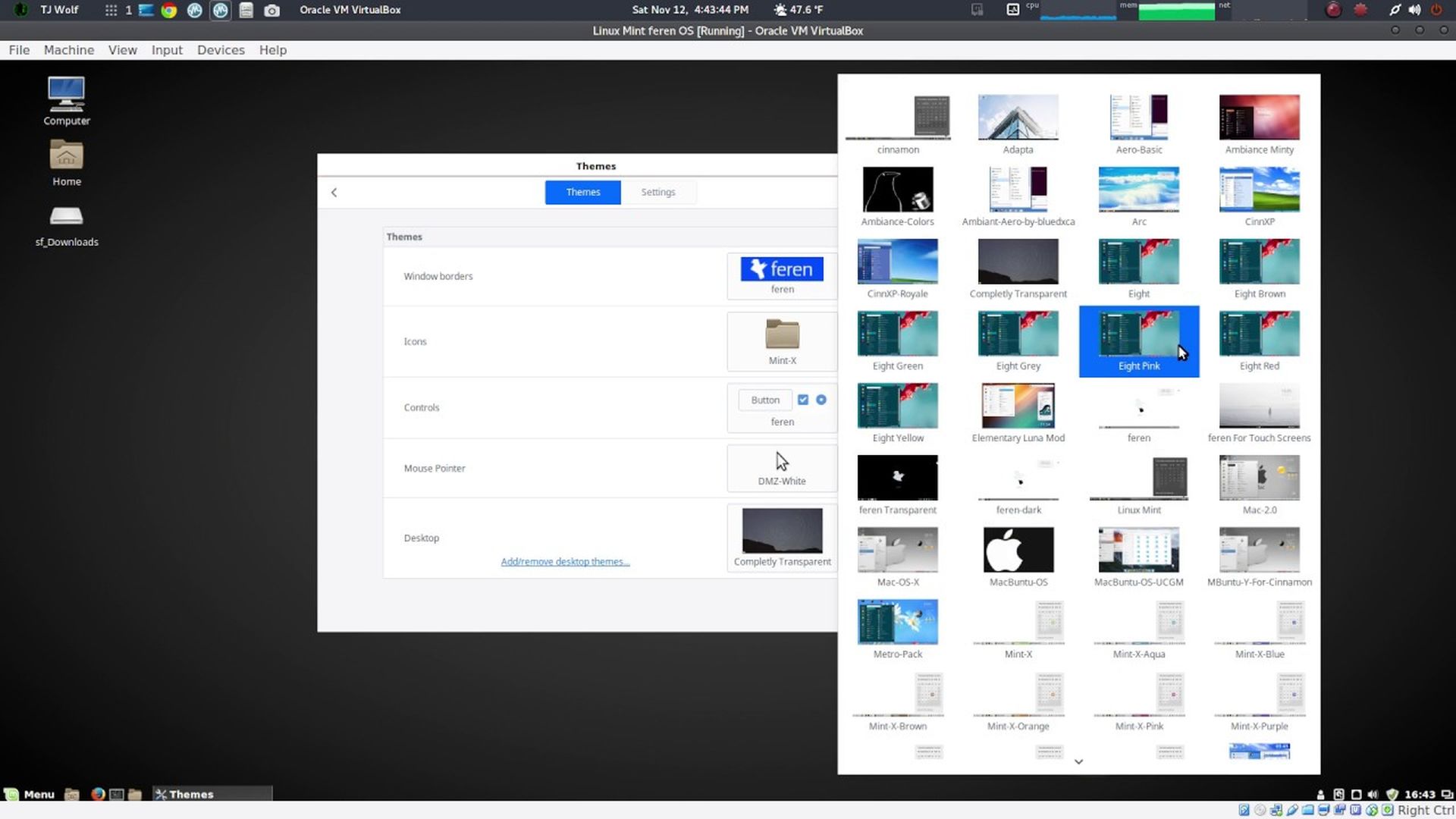Viewport: 1456px width, 819px height.
Task: Click Add/remove desktop themes link
Action: [565, 562]
